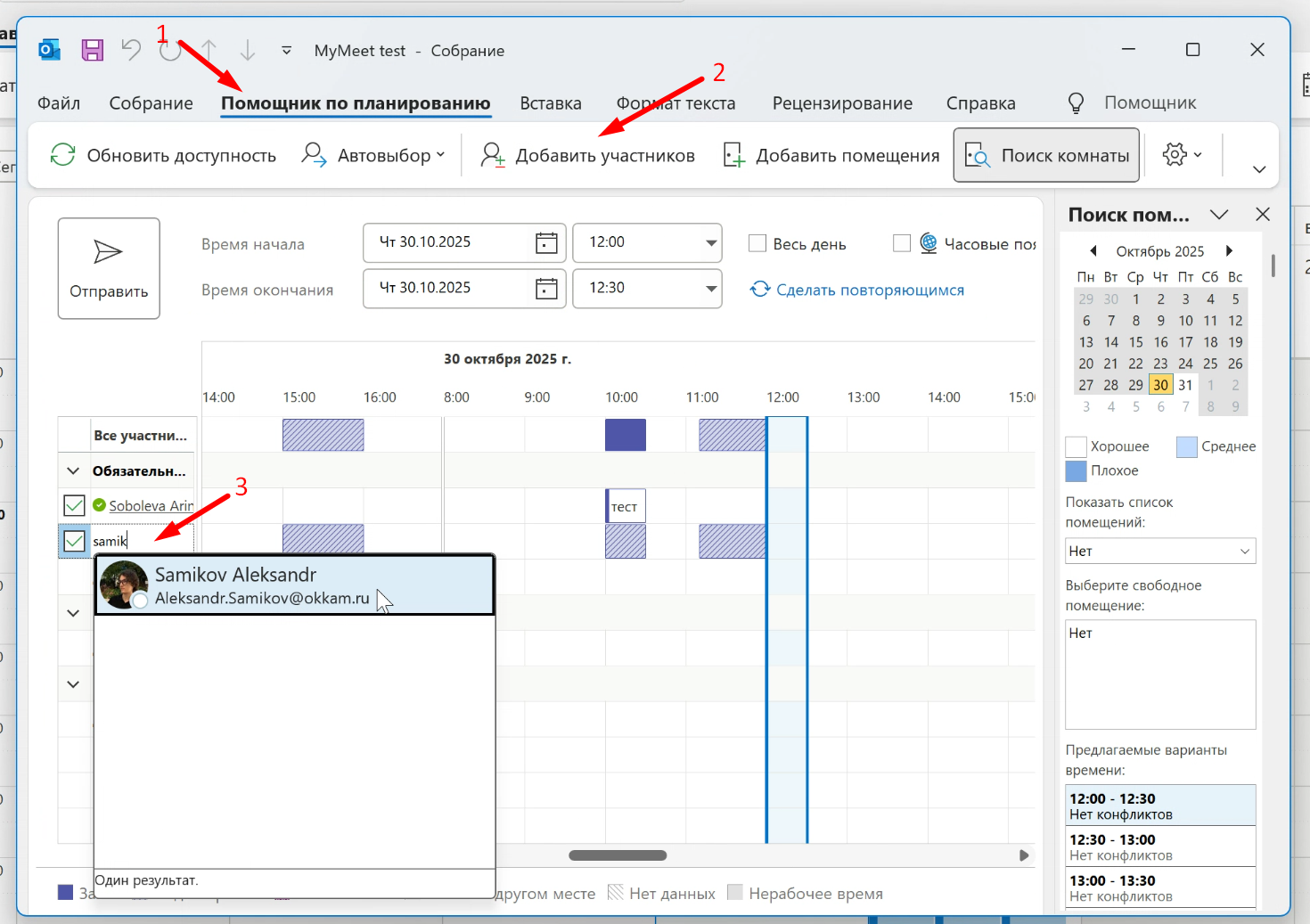This screenshot has width=1310, height=924.
Task: Select the 13:00 - 13:30 suggested time
Action: pos(1160,887)
